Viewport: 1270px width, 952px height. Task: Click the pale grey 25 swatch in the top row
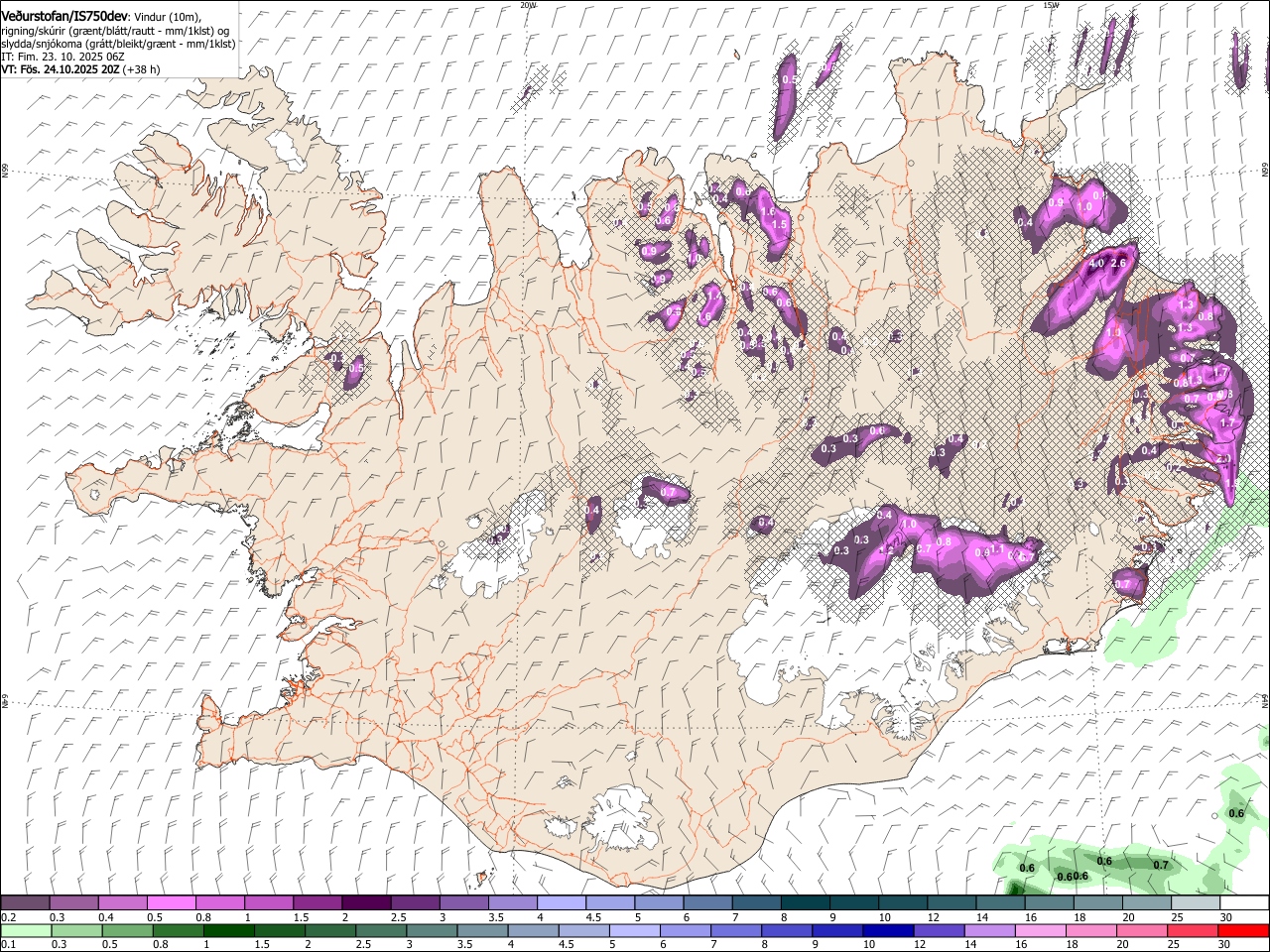pyautogui.click(x=1194, y=903)
